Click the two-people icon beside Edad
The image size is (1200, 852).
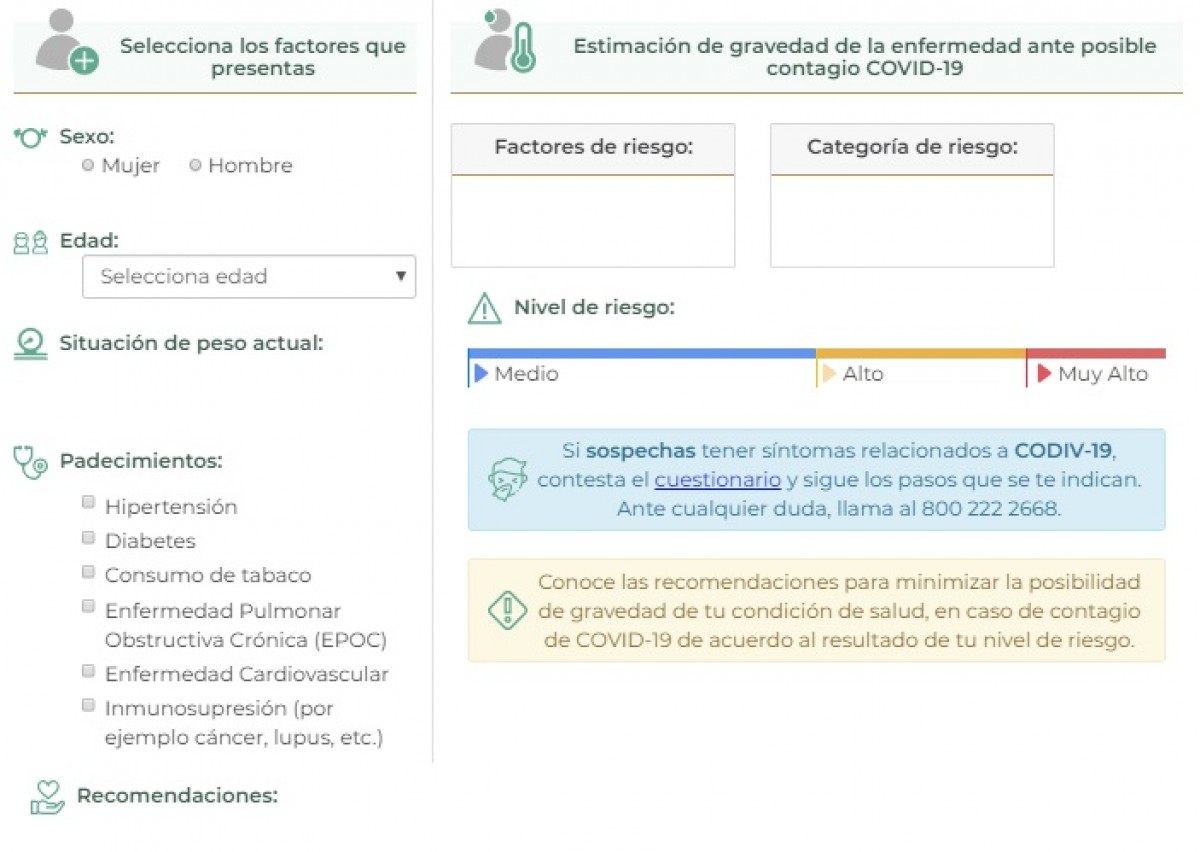coord(31,242)
